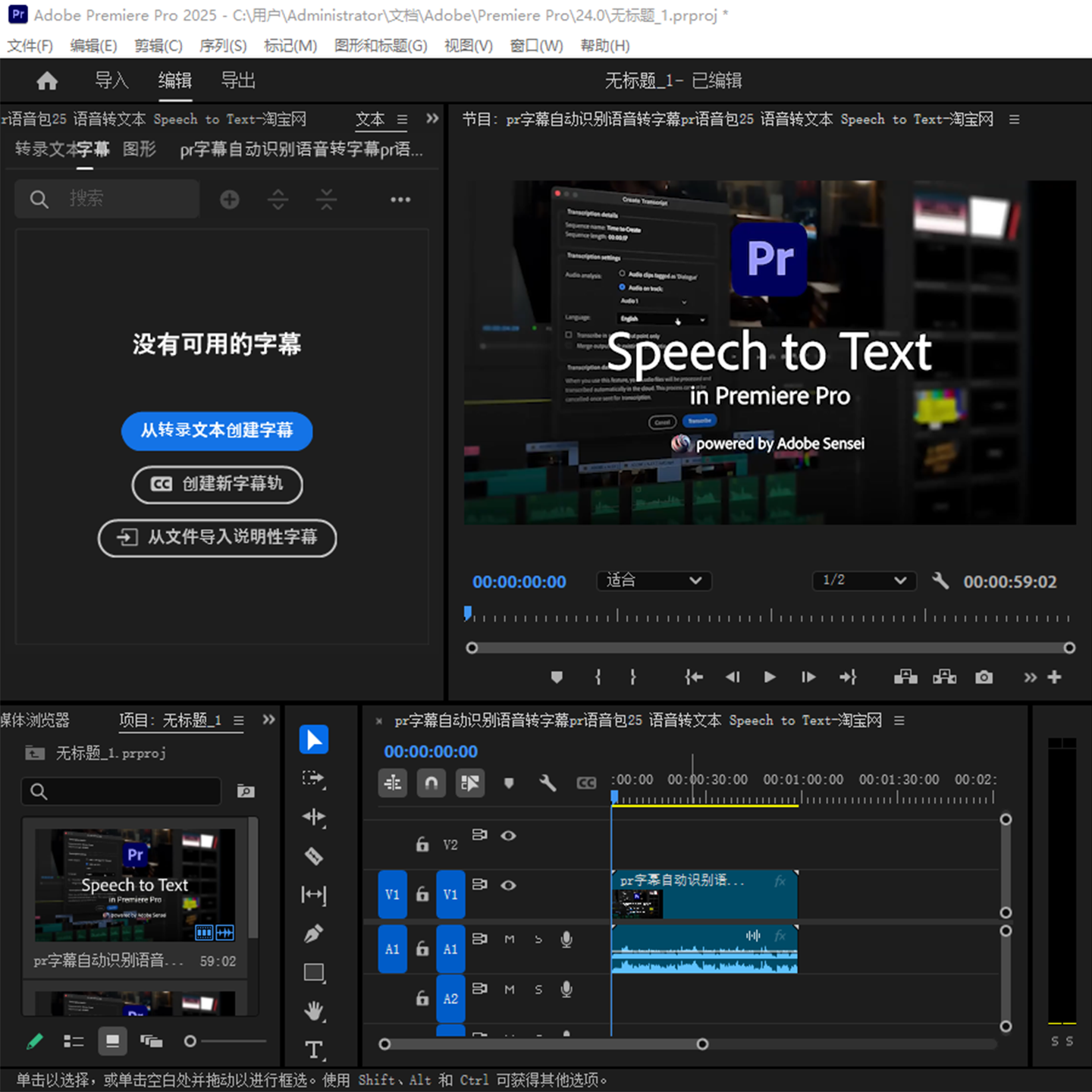Select the Type tool
The width and height of the screenshot is (1092, 1092).
click(314, 1050)
